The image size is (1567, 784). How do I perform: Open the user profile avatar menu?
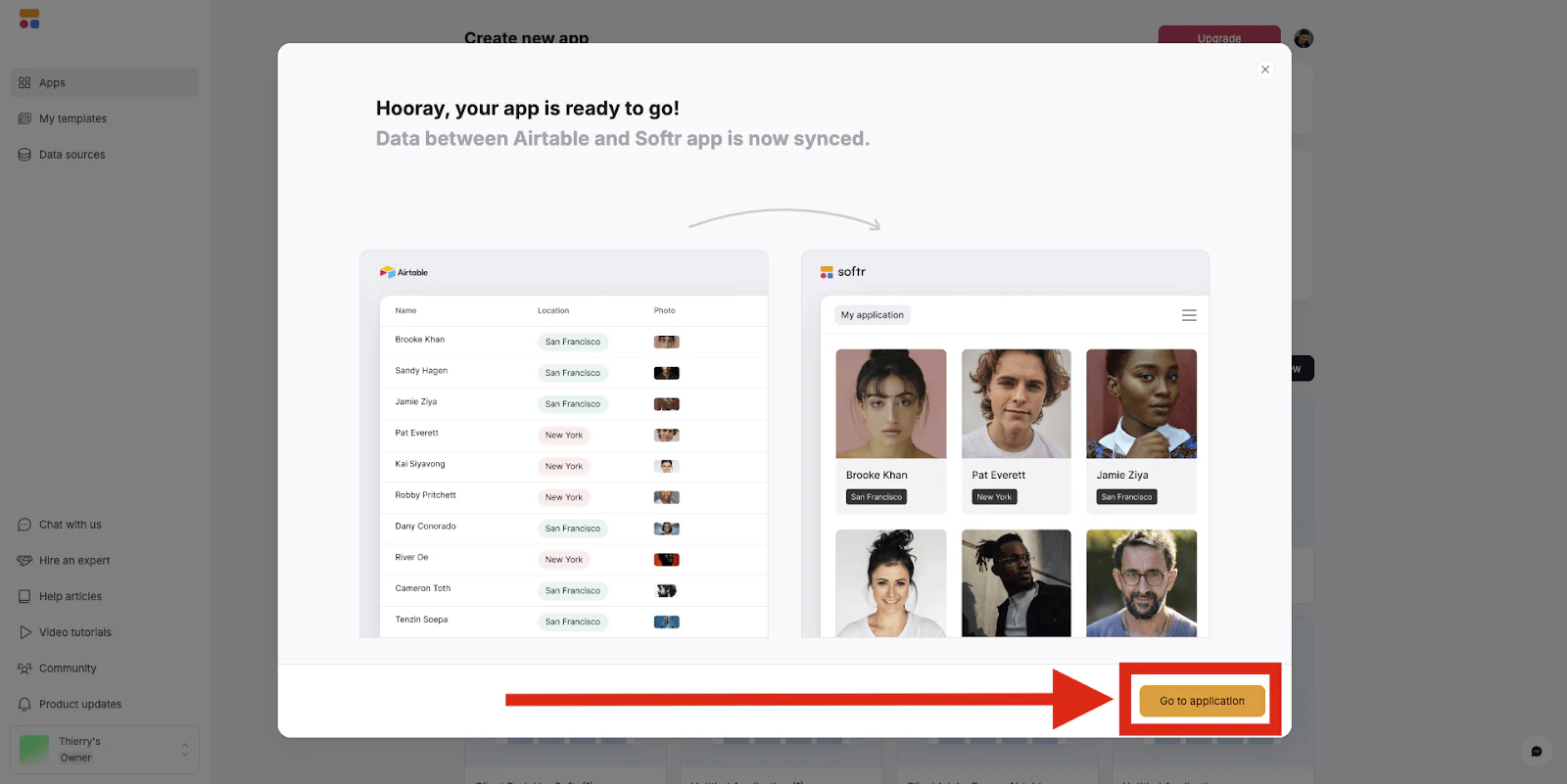click(1304, 38)
